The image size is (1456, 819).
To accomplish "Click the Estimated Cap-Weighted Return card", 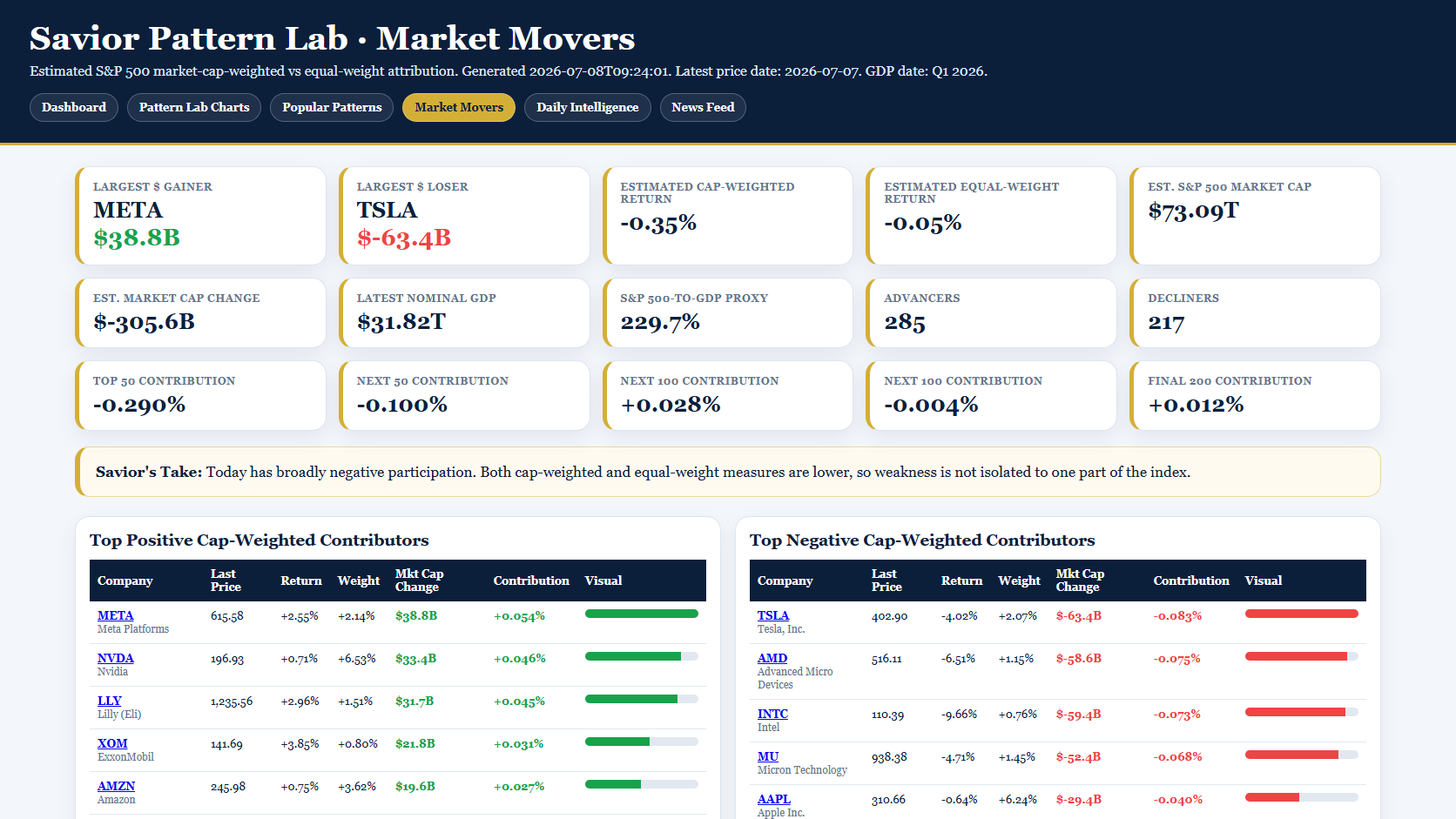I will (728, 216).
